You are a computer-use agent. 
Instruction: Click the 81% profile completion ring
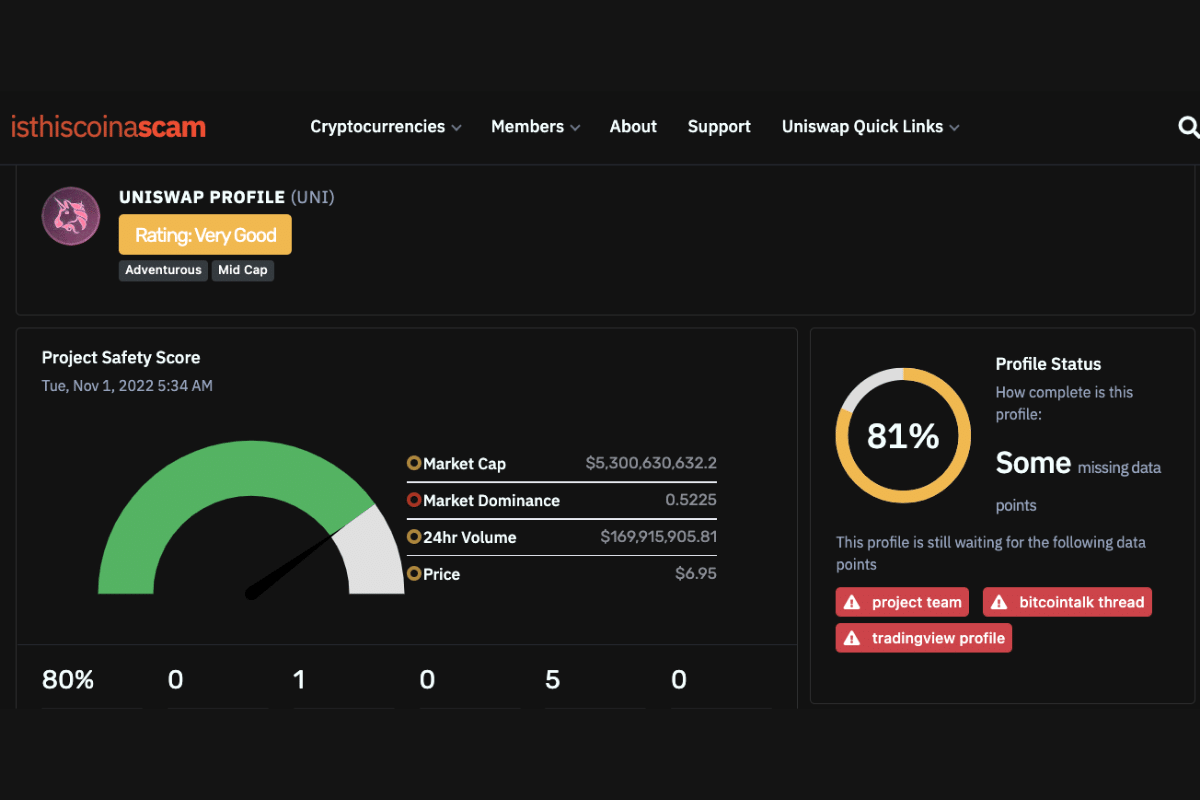pos(903,435)
